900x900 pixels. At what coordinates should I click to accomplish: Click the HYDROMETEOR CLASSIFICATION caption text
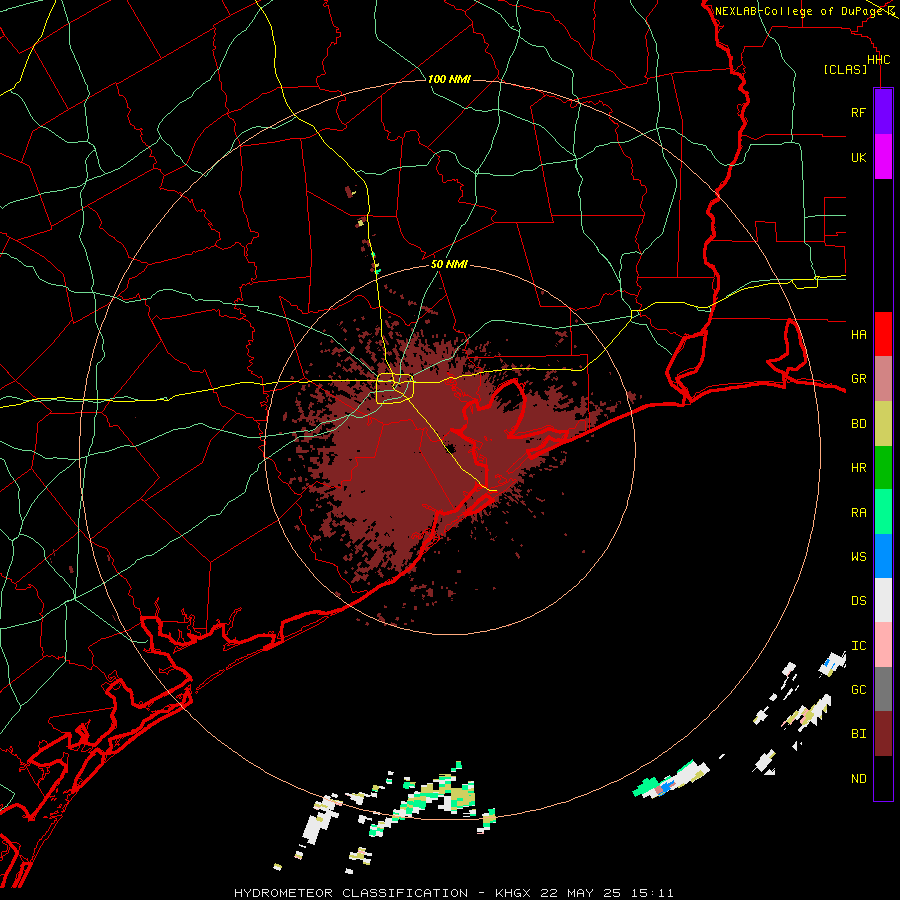351,893
